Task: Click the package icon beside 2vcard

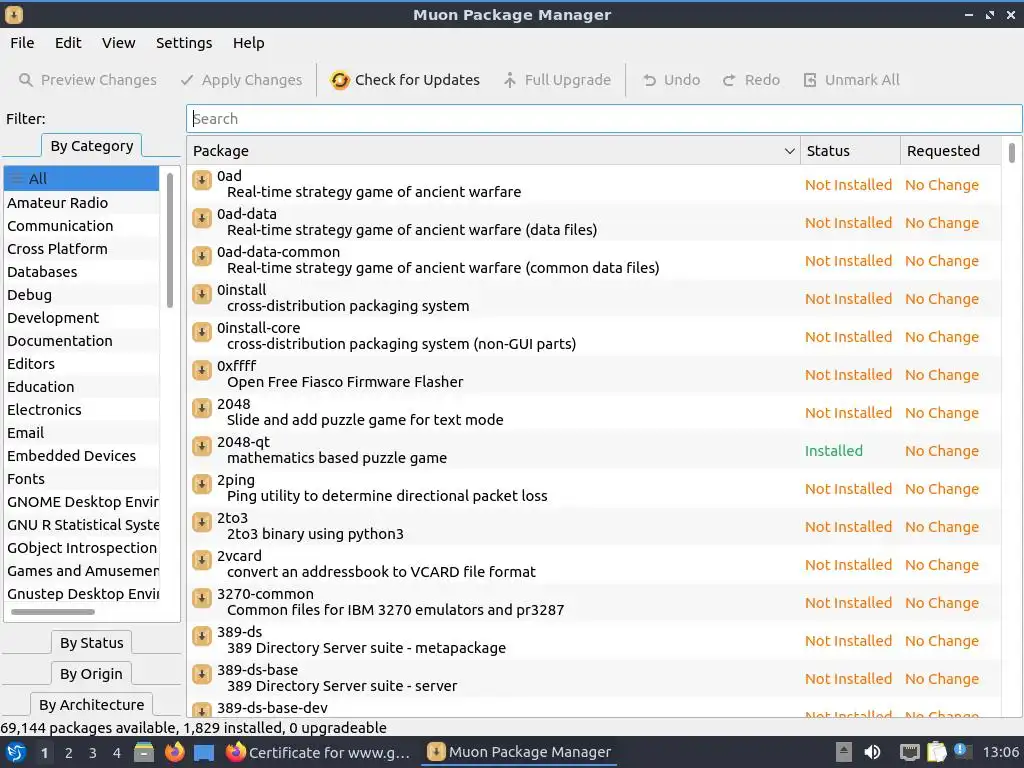Action: 202,560
